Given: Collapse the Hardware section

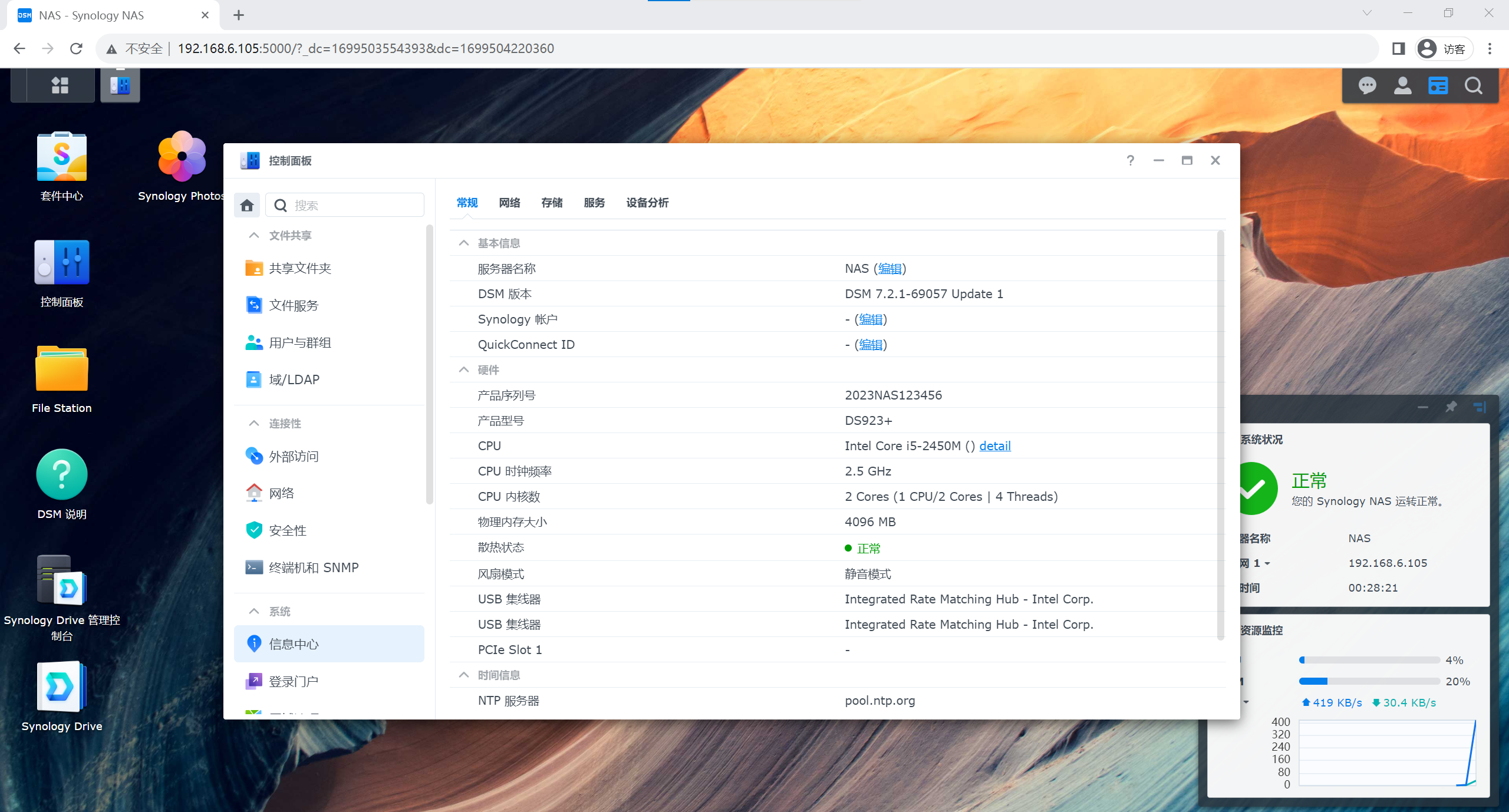Looking at the screenshot, I should [464, 369].
